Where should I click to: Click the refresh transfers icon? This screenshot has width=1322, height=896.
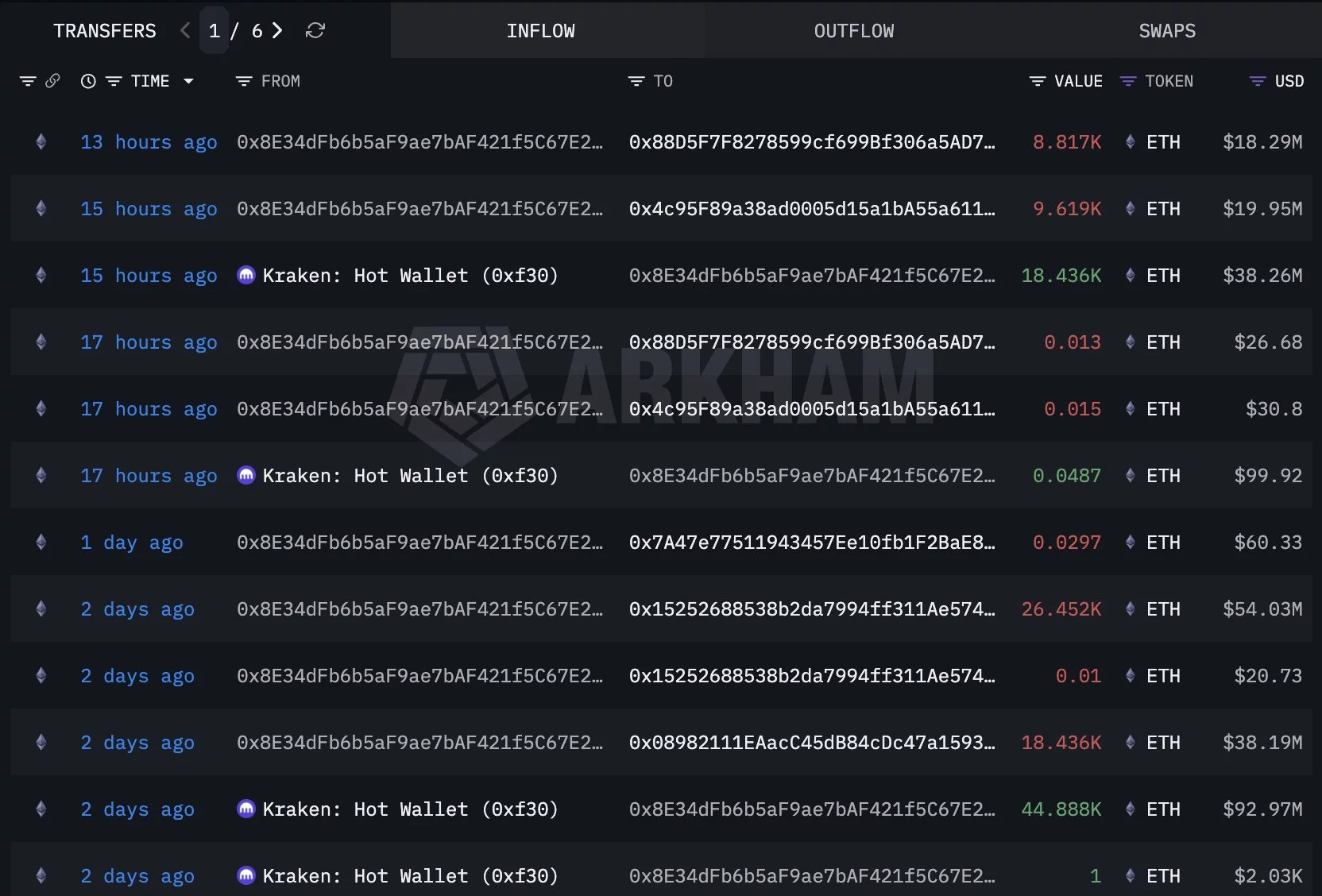click(x=315, y=30)
